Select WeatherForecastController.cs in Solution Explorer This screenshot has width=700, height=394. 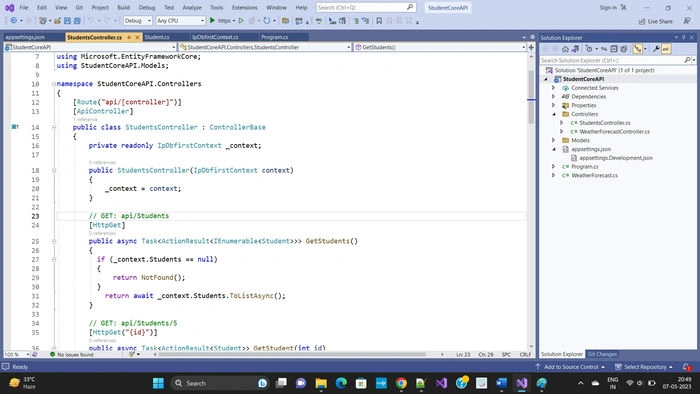tap(614, 132)
